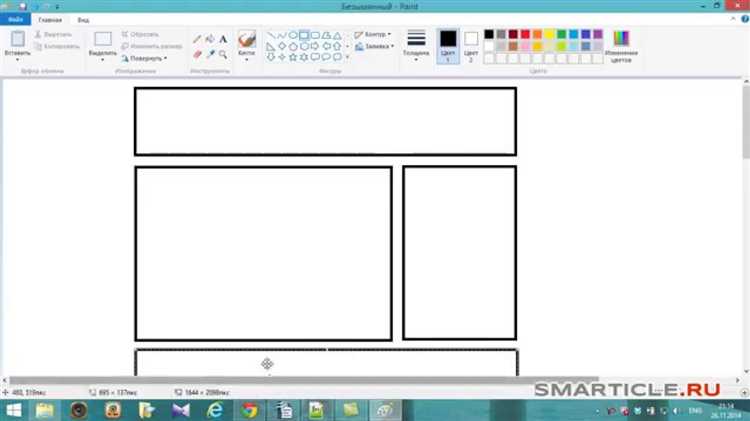The height and width of the screenshot is (421, 750).
Task: Click the system tray volume icon
Action: click(x=676, y=411)
